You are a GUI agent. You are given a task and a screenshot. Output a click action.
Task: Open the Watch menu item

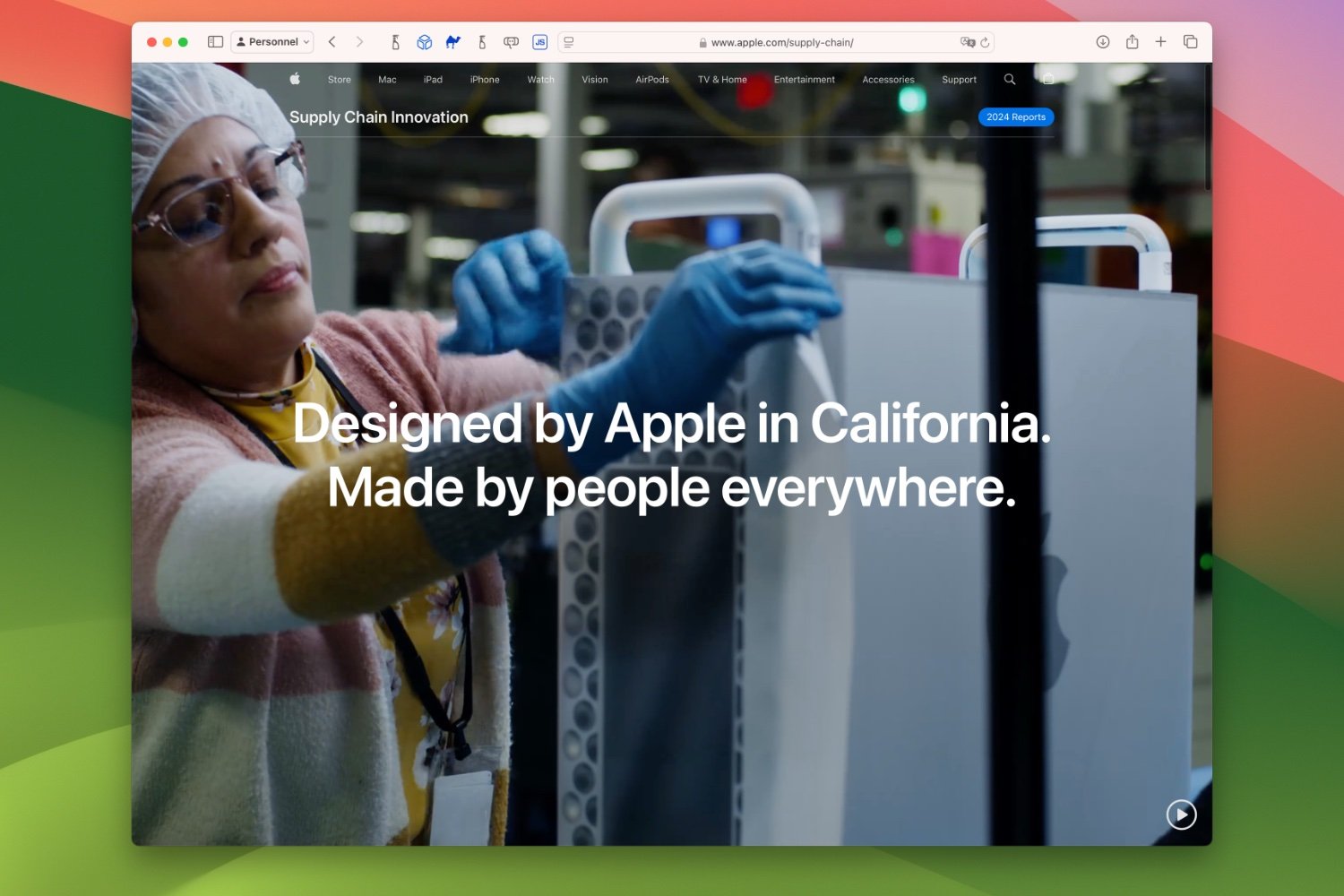point(540,80)
